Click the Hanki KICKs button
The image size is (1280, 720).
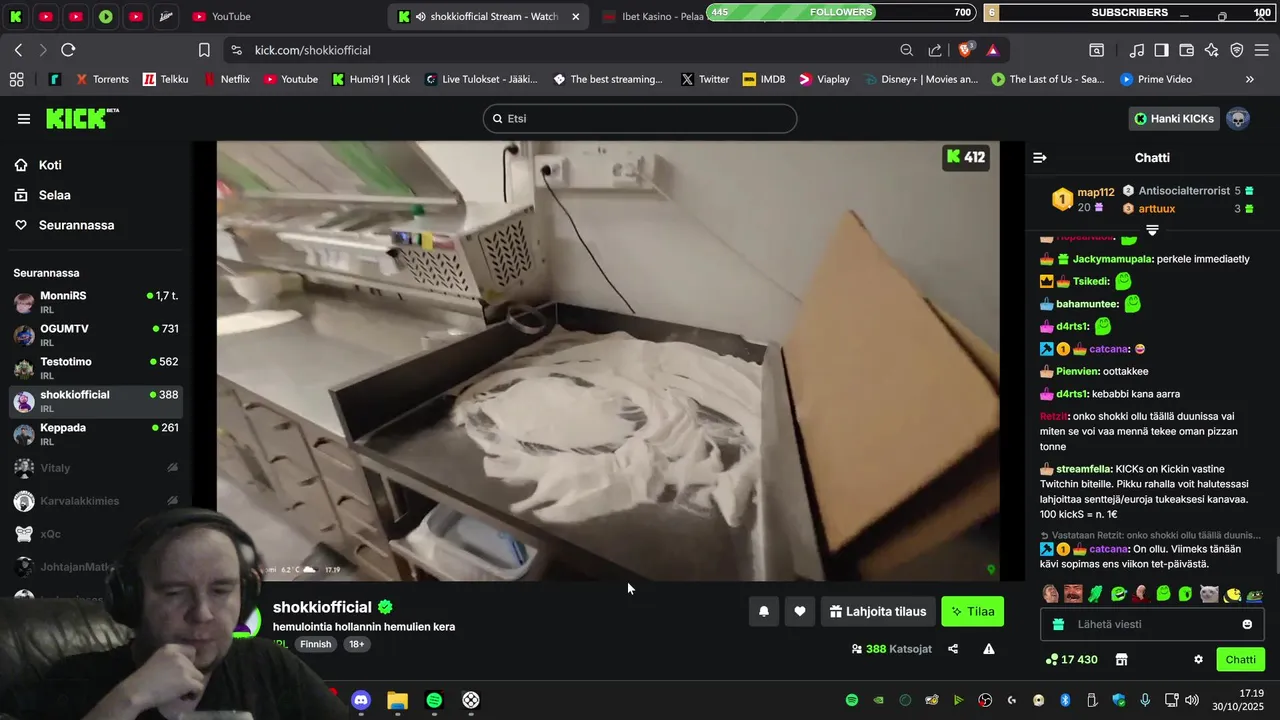coord(1173,118)
